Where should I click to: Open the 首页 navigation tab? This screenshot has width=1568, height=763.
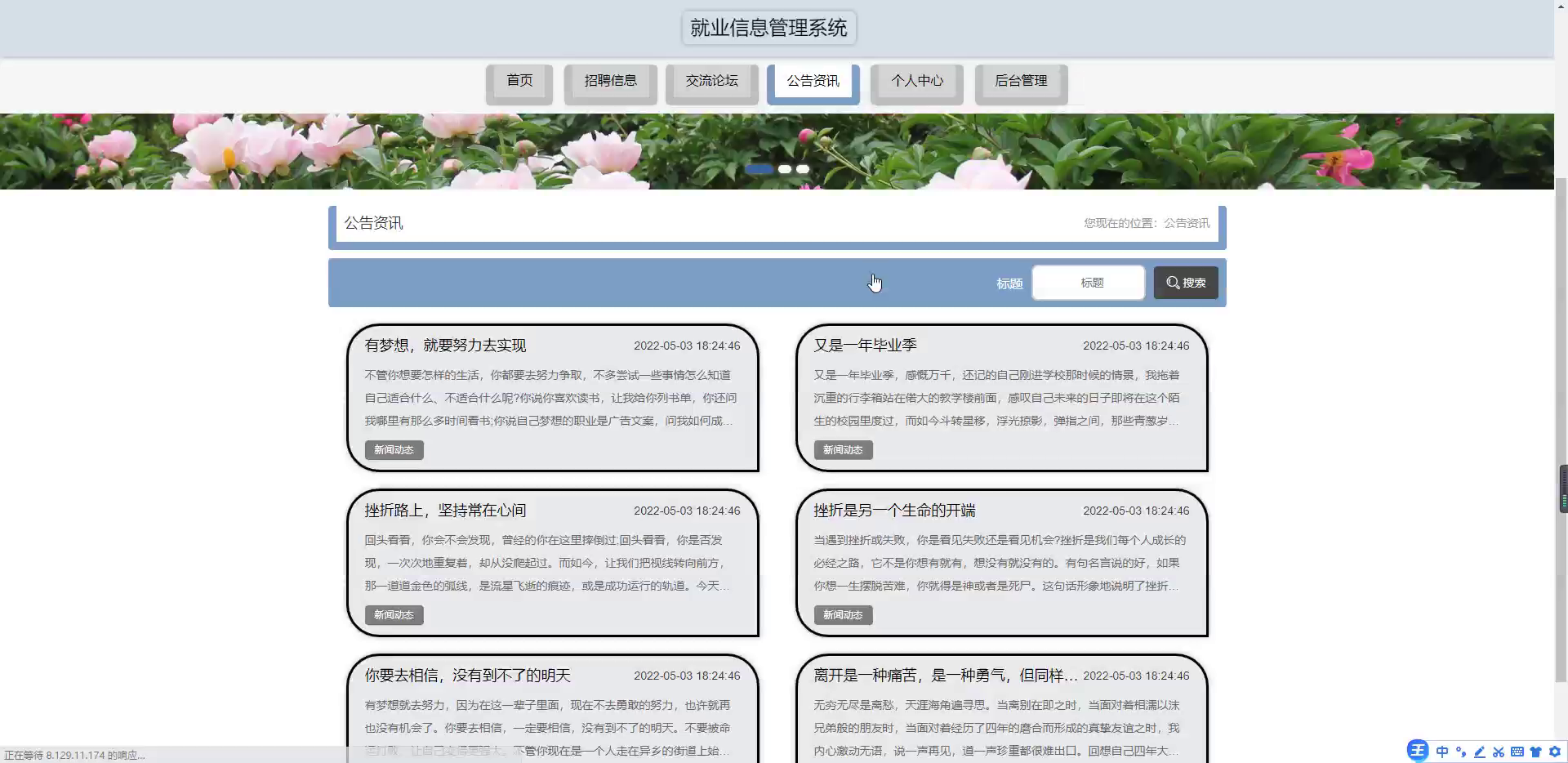519,81
